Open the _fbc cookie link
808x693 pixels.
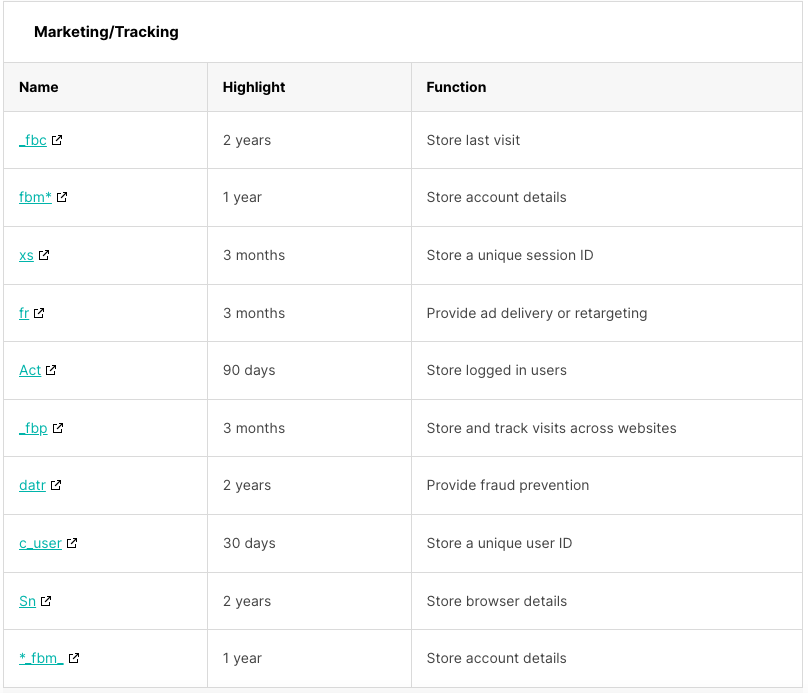coord(33,140)
